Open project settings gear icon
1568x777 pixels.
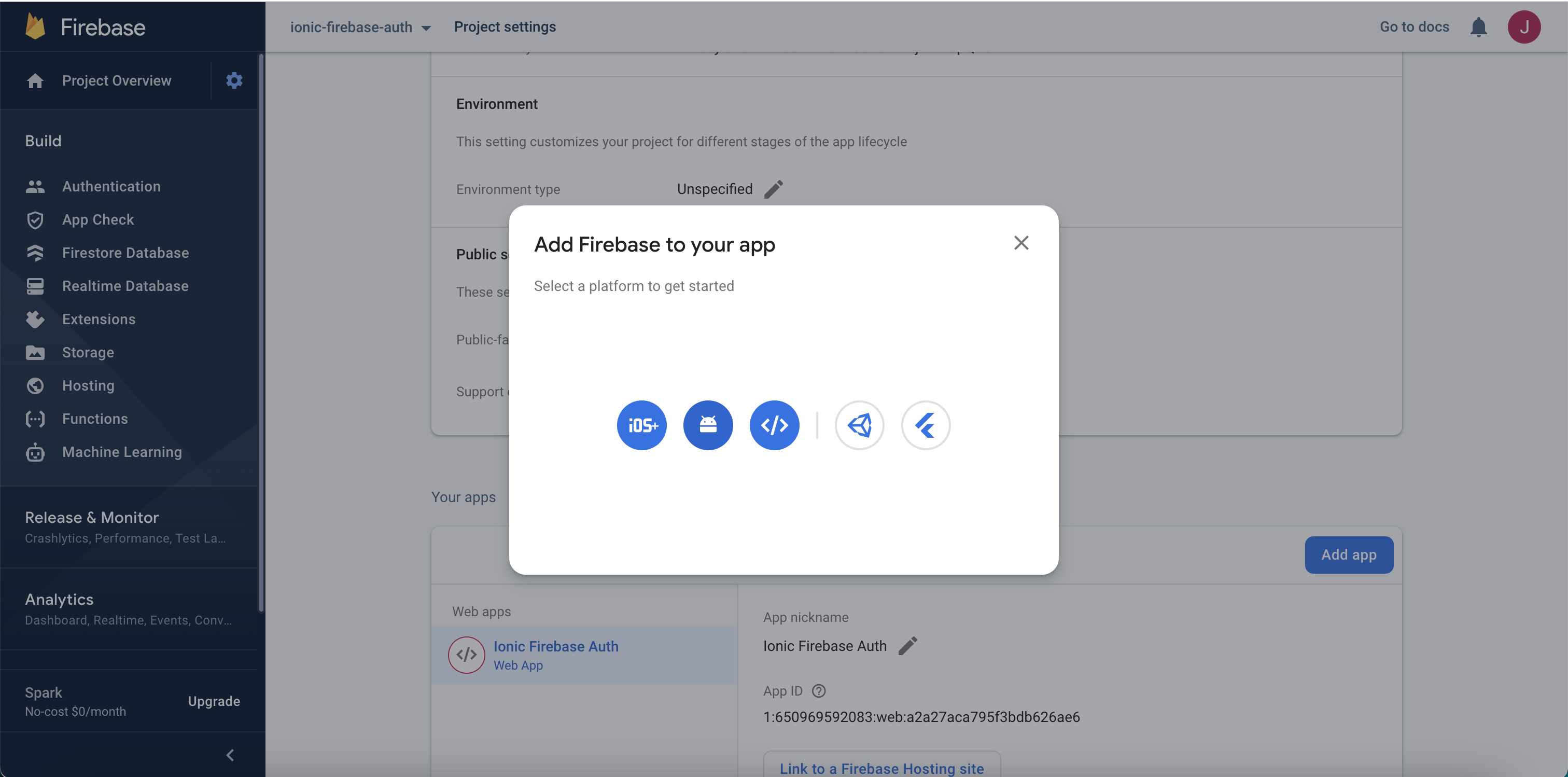tap(234, 80)
